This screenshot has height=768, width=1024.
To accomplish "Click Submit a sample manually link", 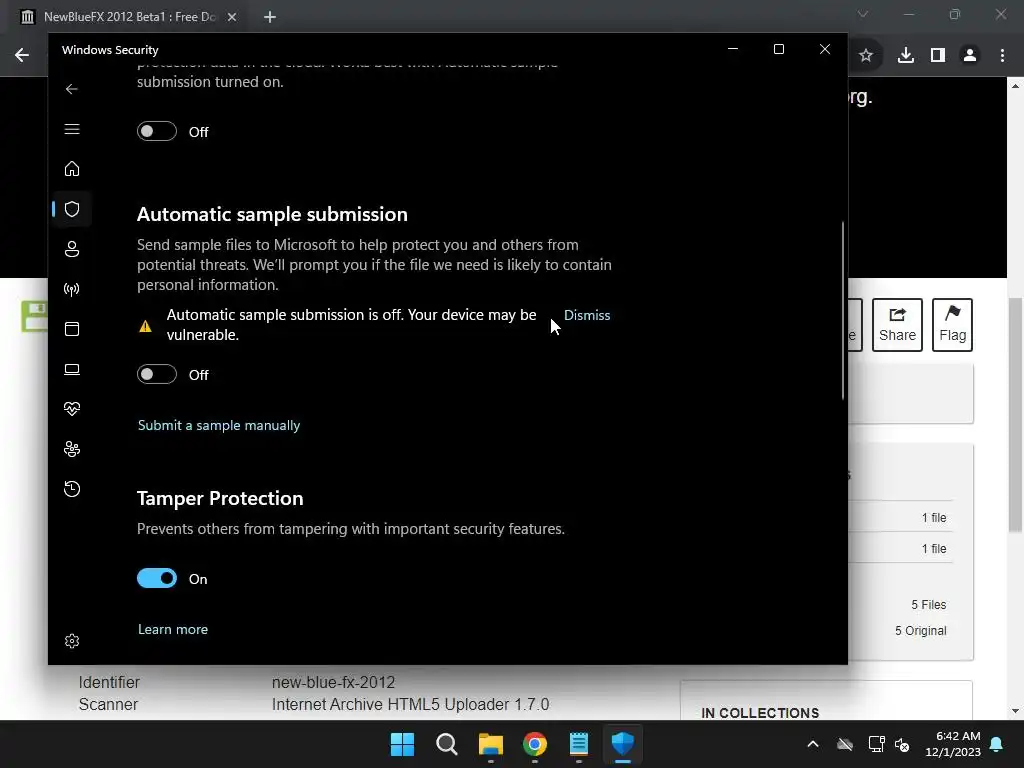I will tap(219, 425).
